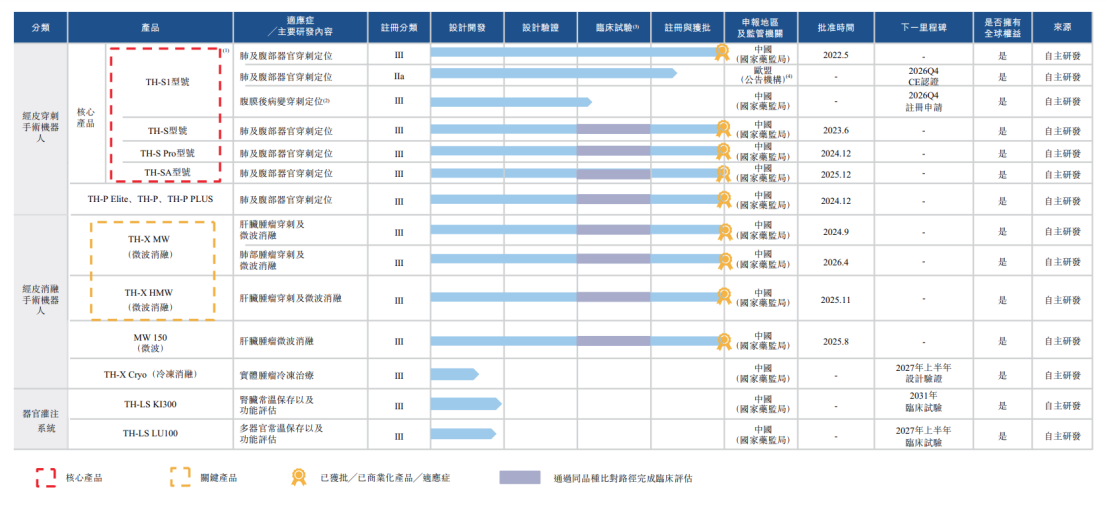The image size is (1109, 506).
Task: Click the 下一里程碑 column header
Action: point(924,28)
